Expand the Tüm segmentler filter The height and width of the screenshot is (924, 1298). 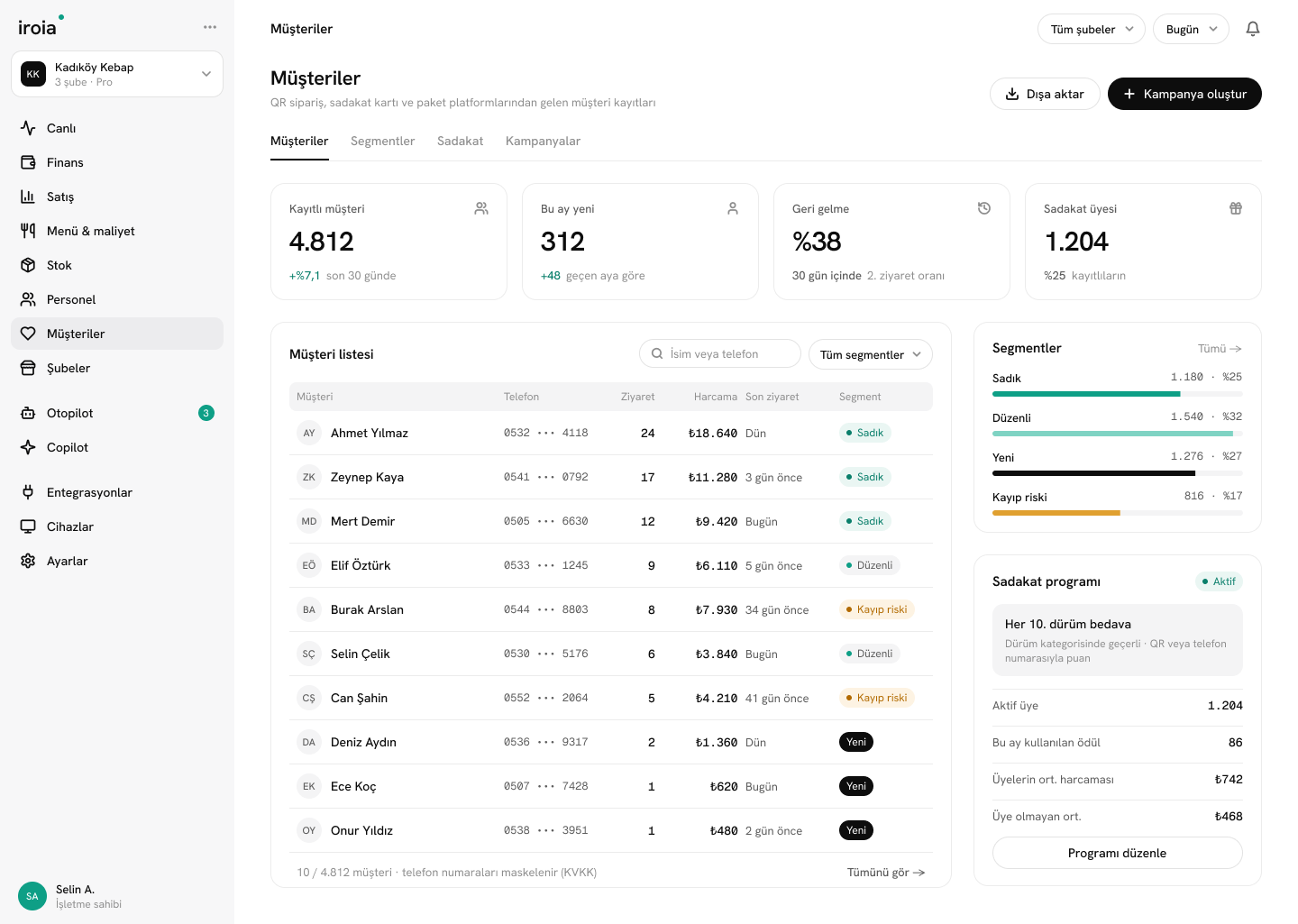871,354
